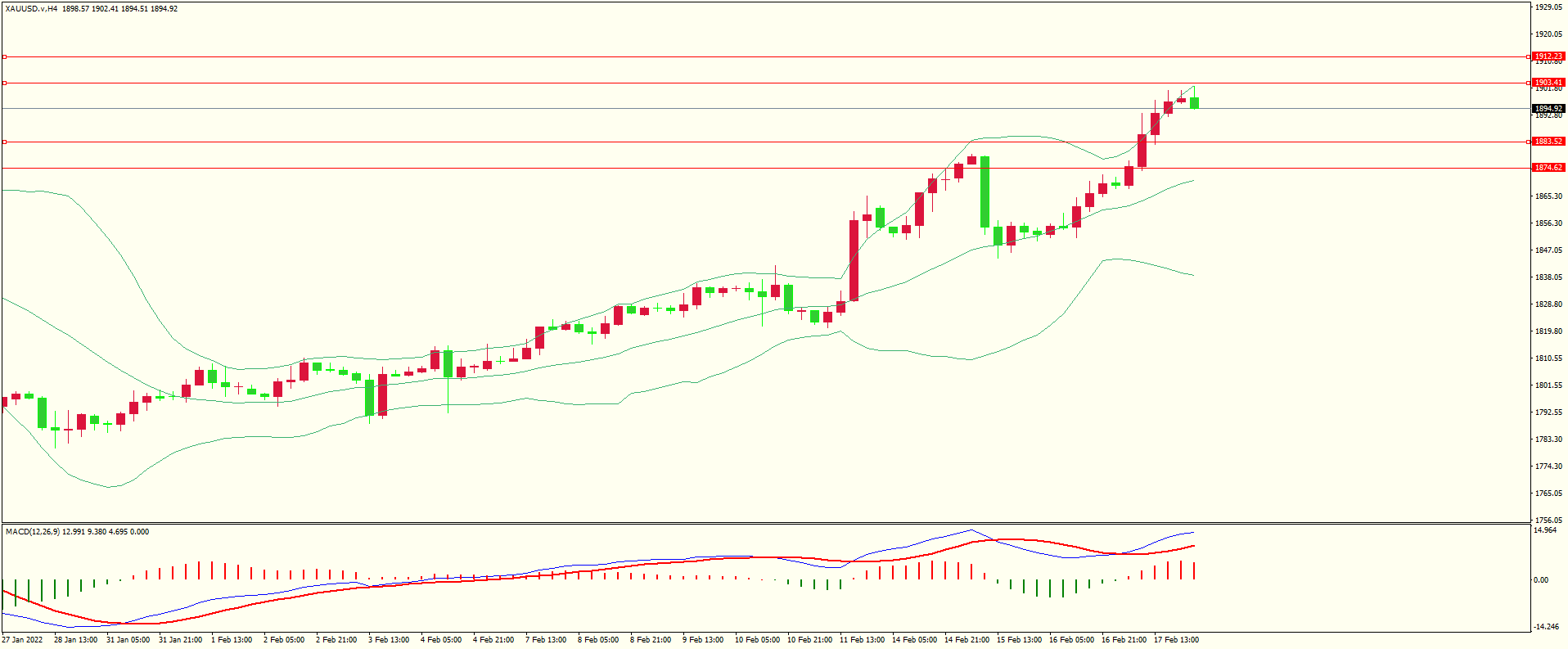Click the 1828.80 price axis value

tap(1548, 304)
